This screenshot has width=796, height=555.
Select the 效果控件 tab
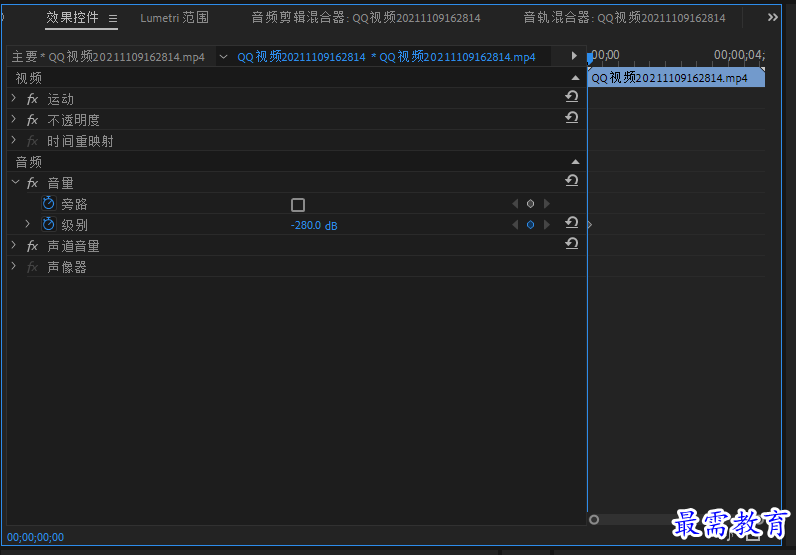(72, 18)
